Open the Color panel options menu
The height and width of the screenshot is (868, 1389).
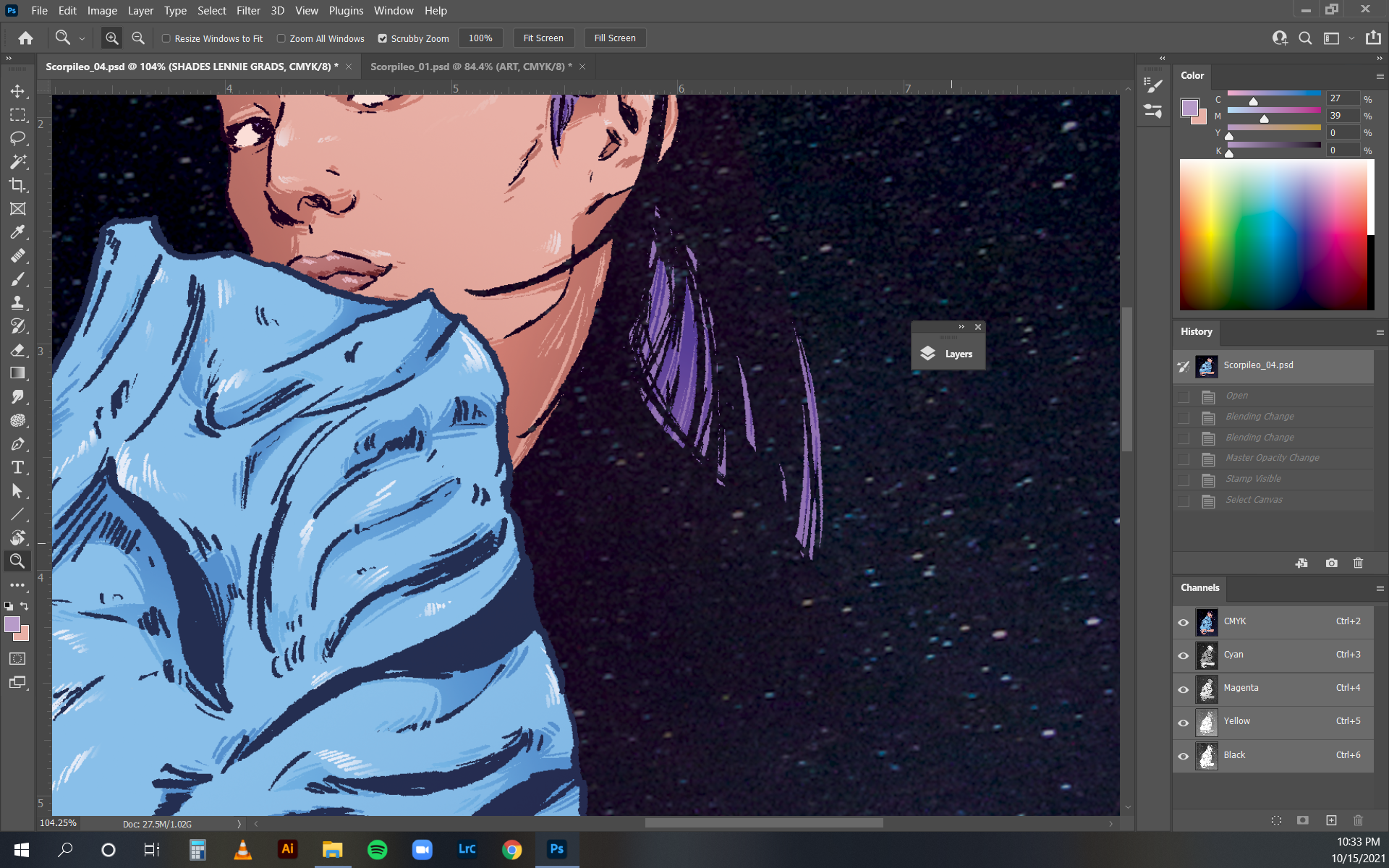(x=1380, y=76)
